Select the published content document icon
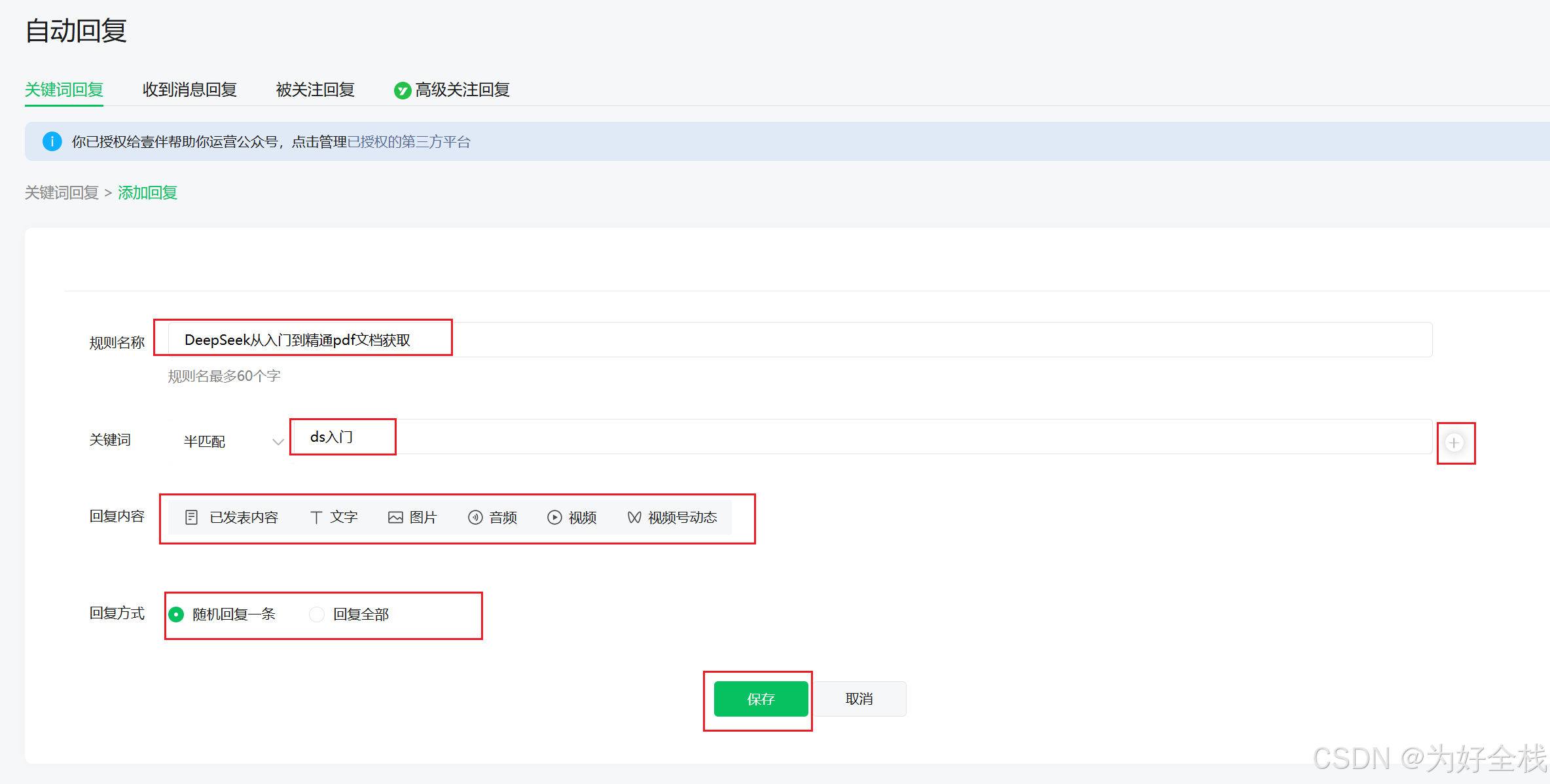 pos(191,518)
